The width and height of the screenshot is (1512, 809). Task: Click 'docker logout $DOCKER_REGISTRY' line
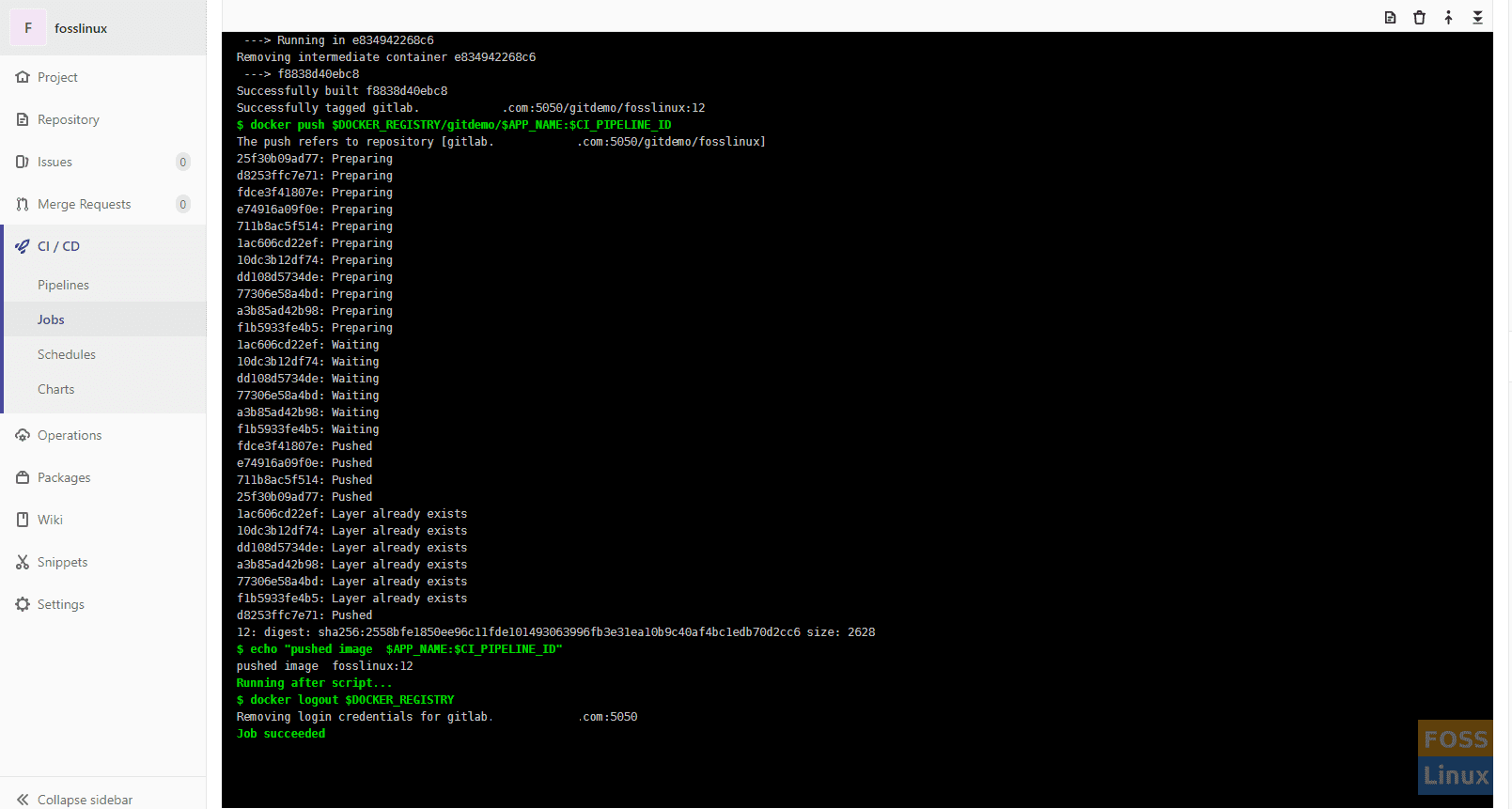(x=345, y=700)
